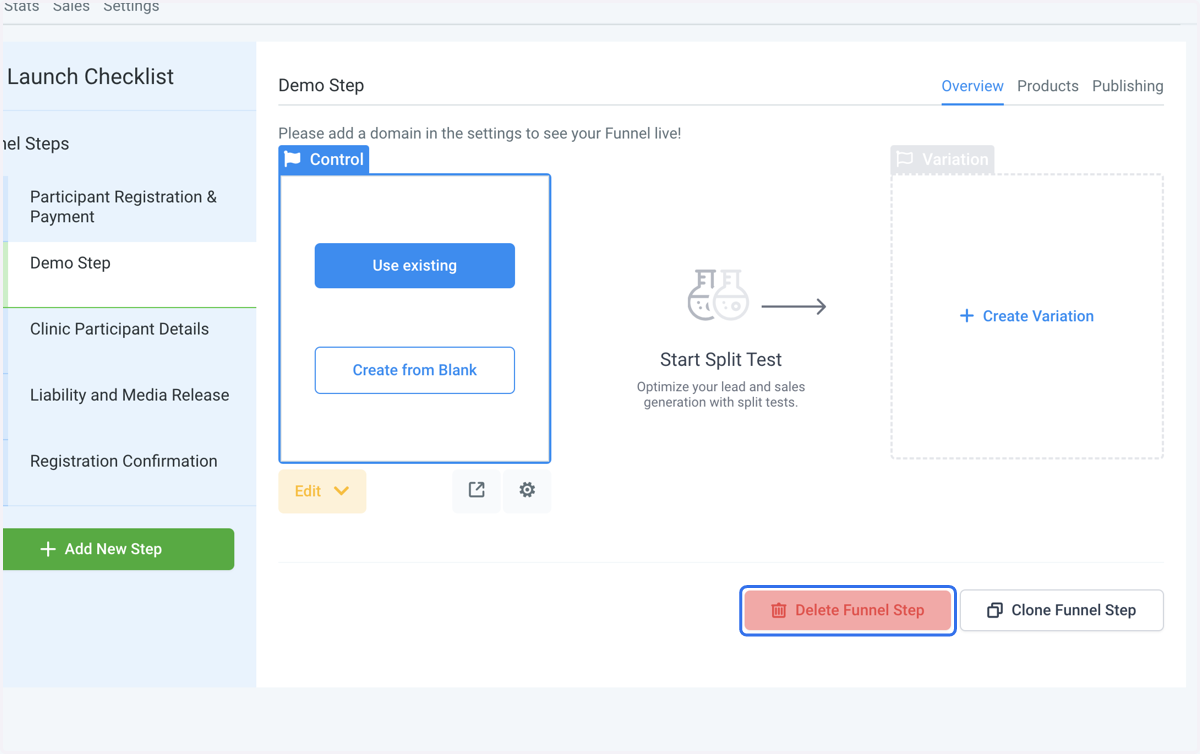Switch to the Products tab
Image resolution: width=1200 pixels, height=754 pixels.
(x=1048, y=86)
